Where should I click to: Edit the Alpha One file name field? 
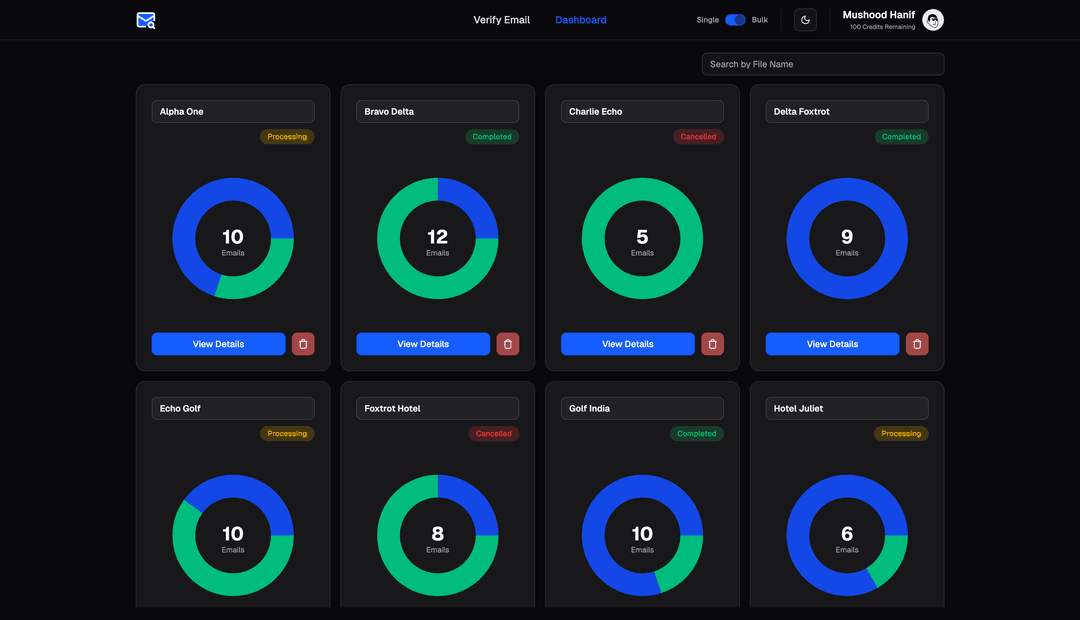tap(233, 112)
